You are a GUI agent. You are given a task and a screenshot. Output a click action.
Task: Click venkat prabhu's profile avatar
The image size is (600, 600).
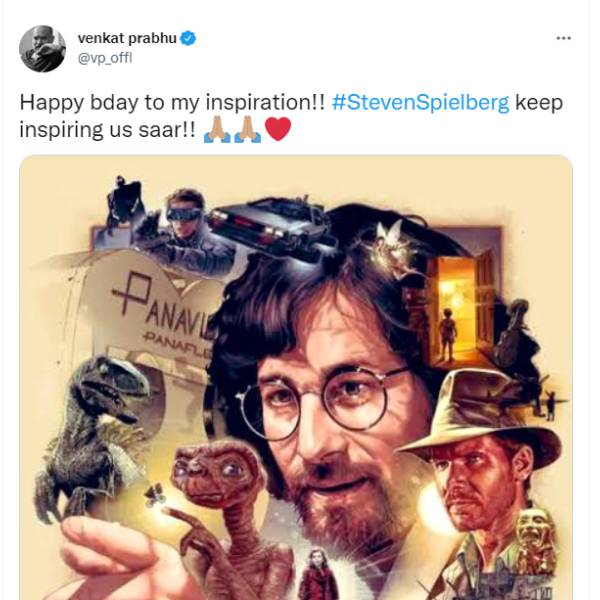43,48
